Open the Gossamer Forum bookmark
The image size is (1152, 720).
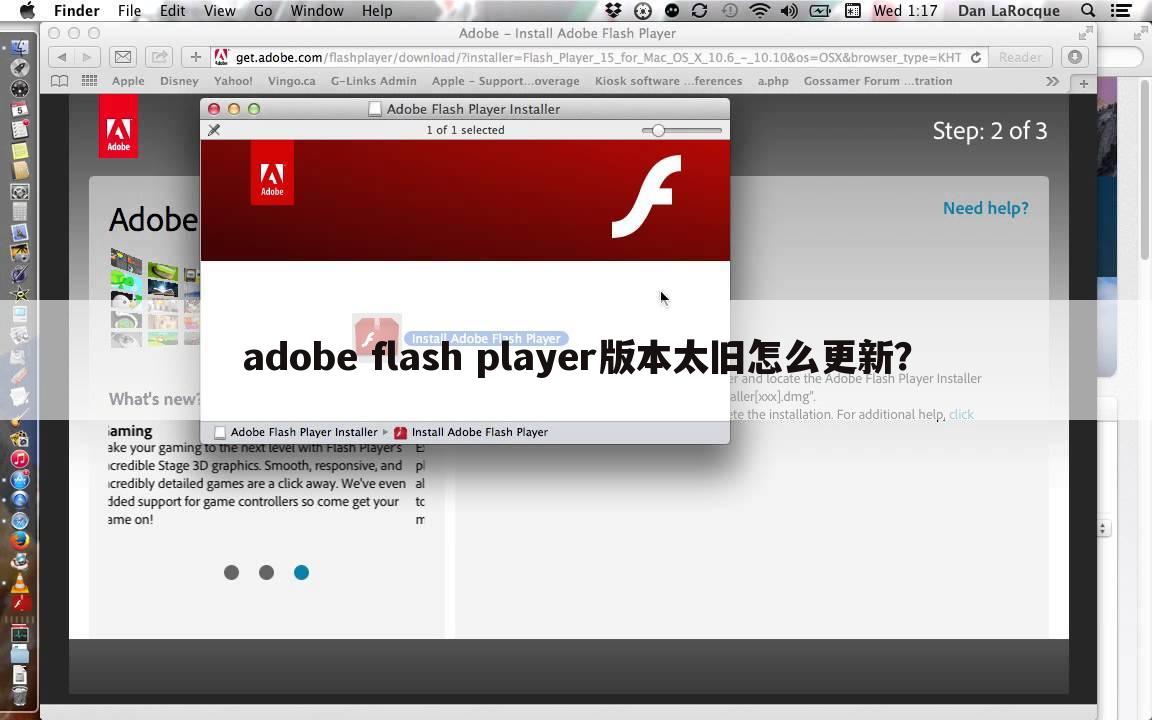pos(878,81)
